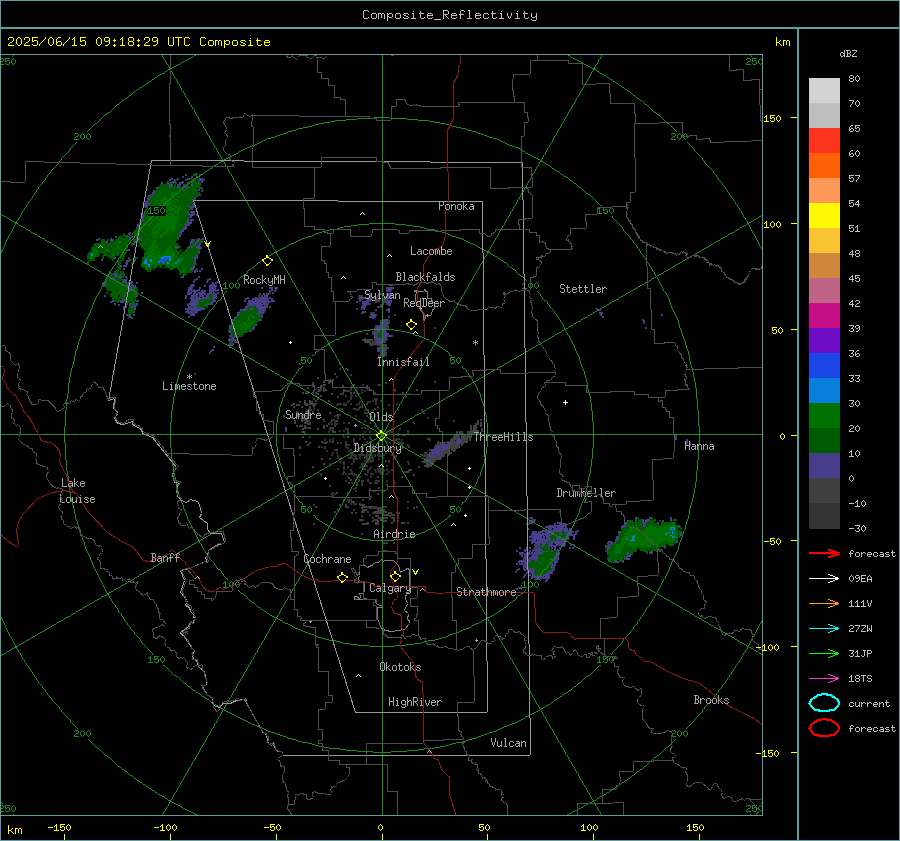The height and width of the screenshot is (841, 900).
Task: Click the Cochrane town label
Action: tap(327, 559)
